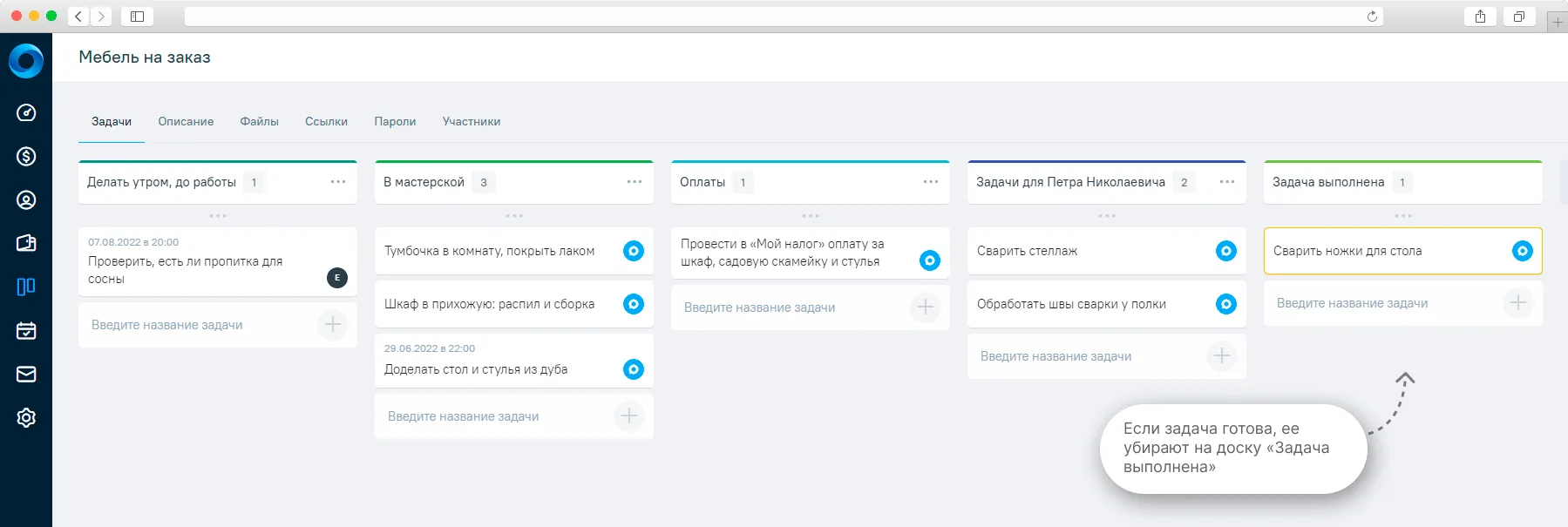The image size is (1568, 527).
Task: Click the browser forward arrow button
Action: click(x=101, y=16)
